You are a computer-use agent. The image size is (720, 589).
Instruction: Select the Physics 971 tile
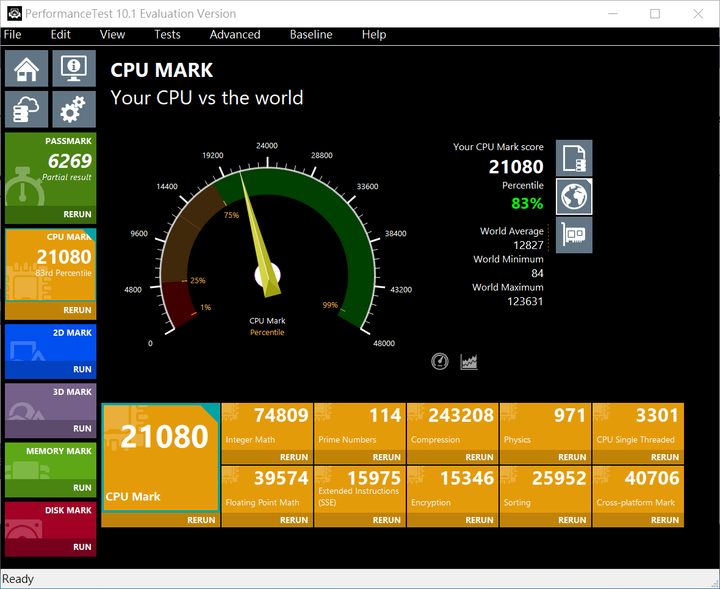(546, 426)
